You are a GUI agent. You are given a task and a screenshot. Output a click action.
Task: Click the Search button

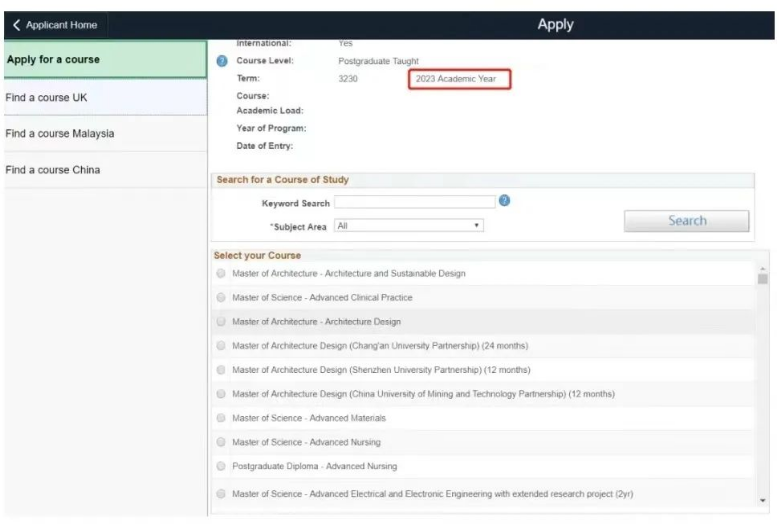click(687, 221)
